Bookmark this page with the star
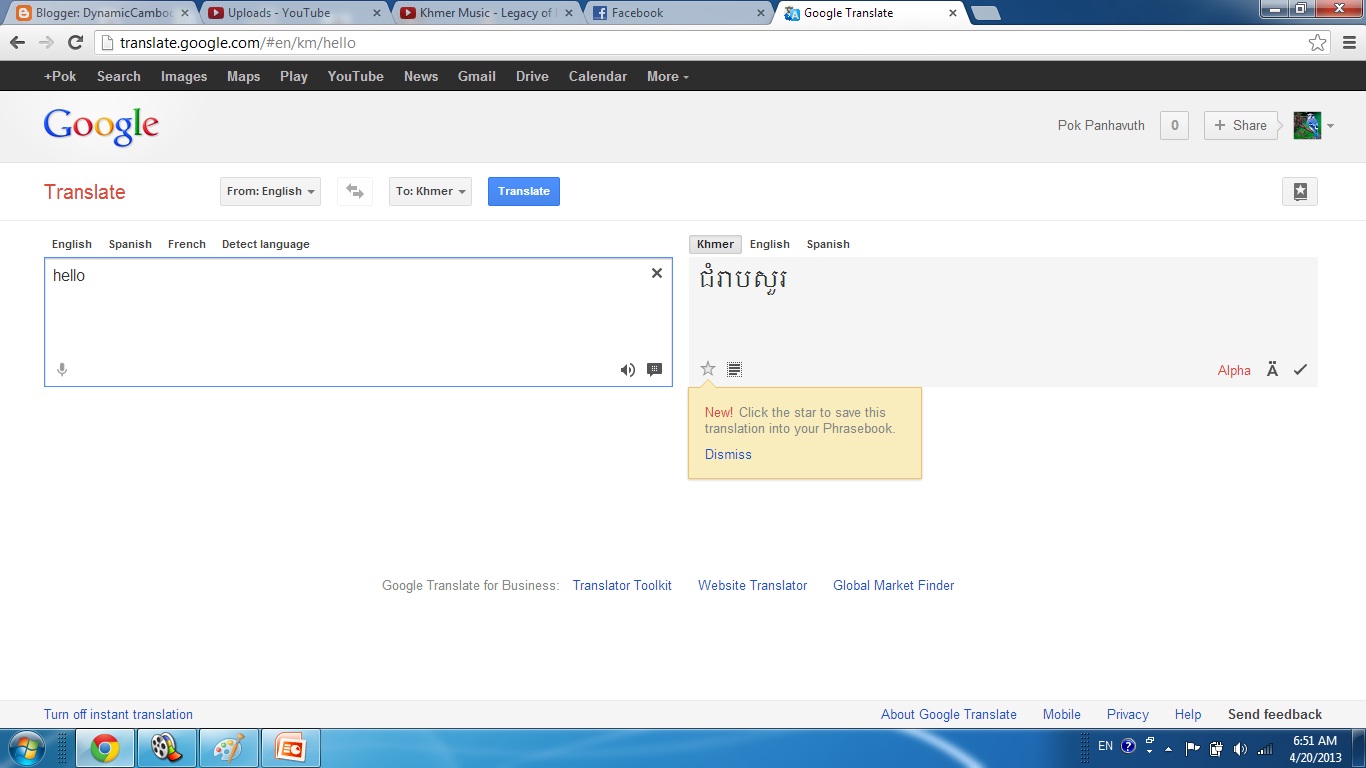This screenshot has height=768, width=1366. click(x=1318, y=42)
